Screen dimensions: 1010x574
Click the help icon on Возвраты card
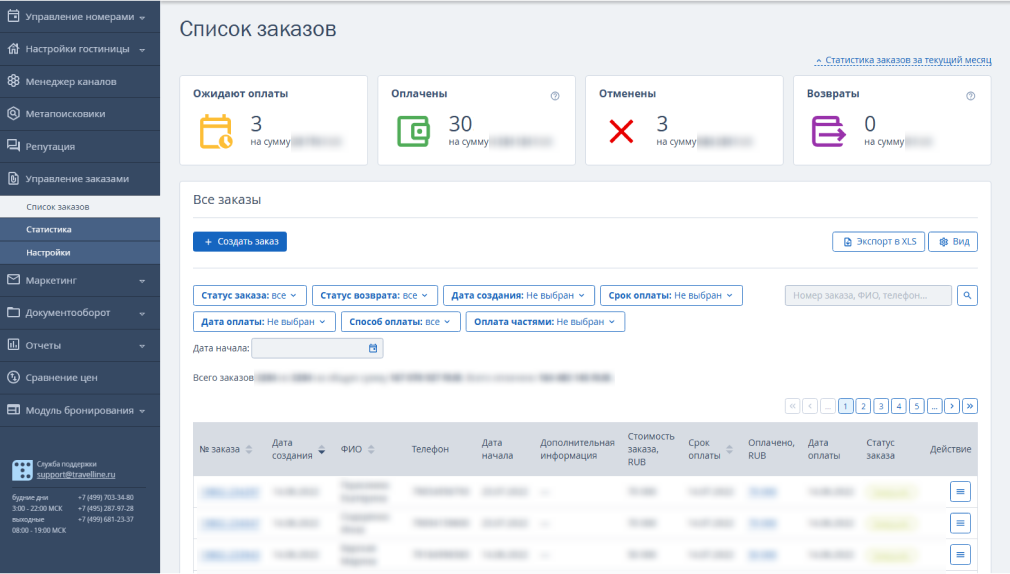(970, 96)
